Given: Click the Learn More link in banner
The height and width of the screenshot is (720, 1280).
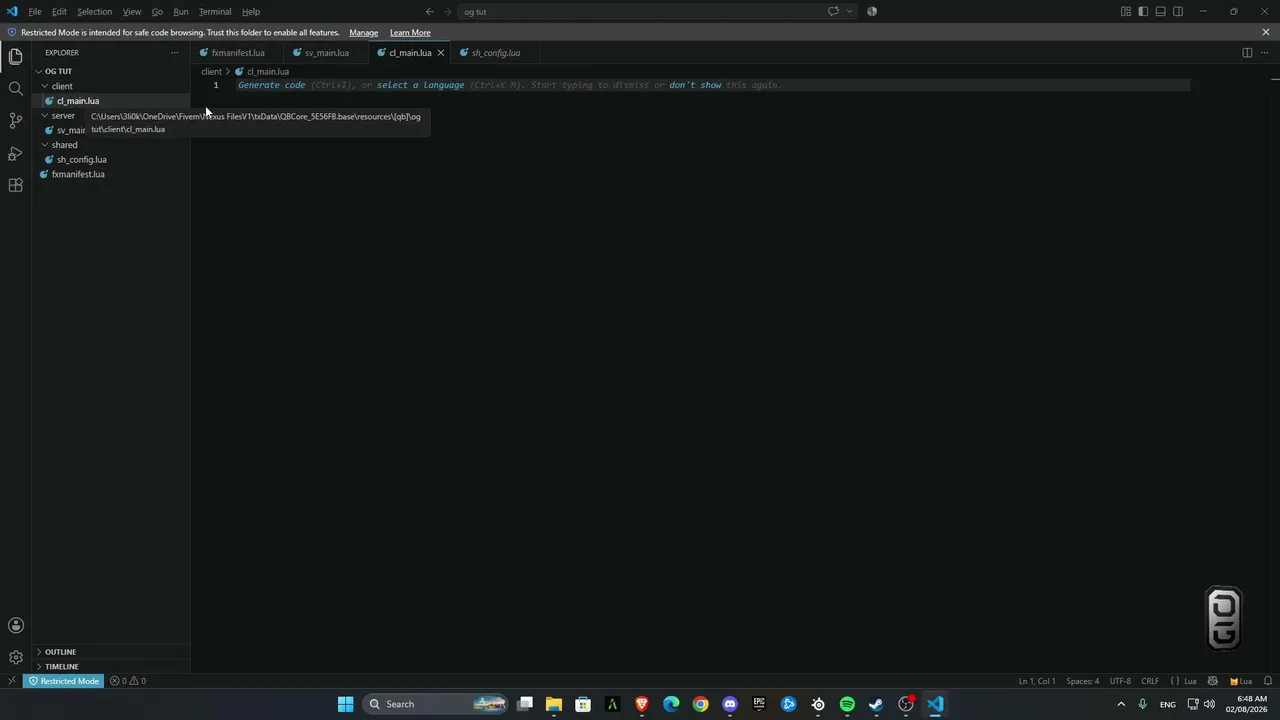Looking at the screenshot, I should 410,32.
